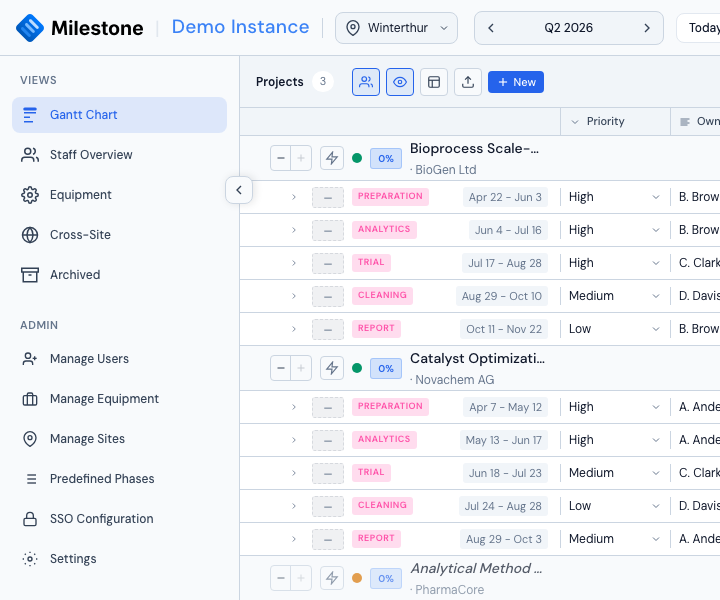
Task: Expand all phases of Analytical Method project
Action: click(301, 578)
